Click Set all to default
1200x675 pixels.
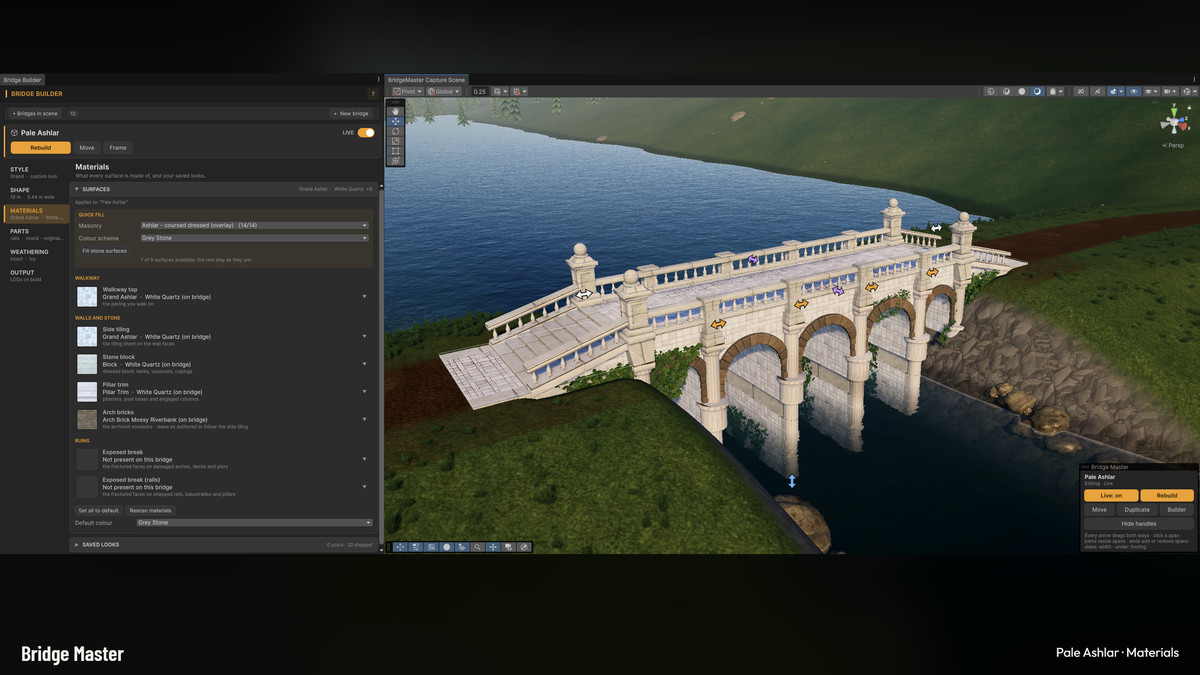[99, 510]
